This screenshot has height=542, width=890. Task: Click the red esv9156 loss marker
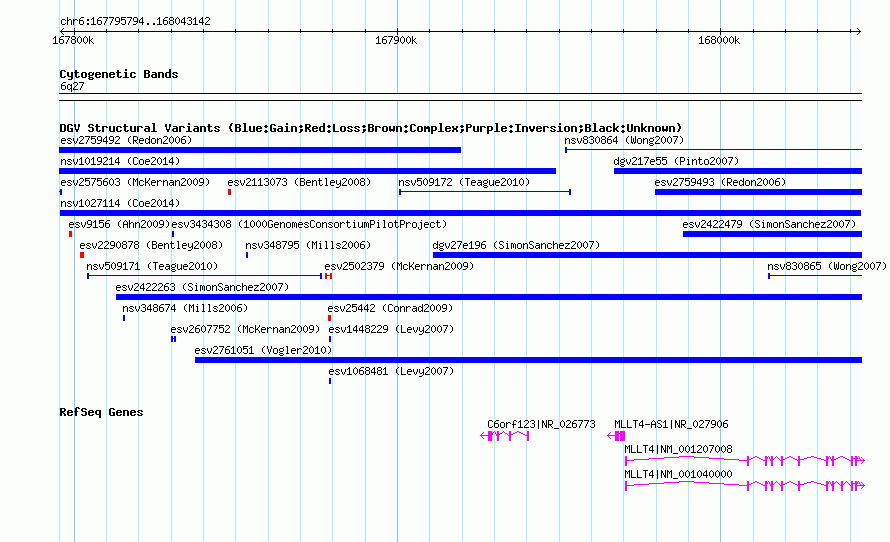[x=70, y=234]
